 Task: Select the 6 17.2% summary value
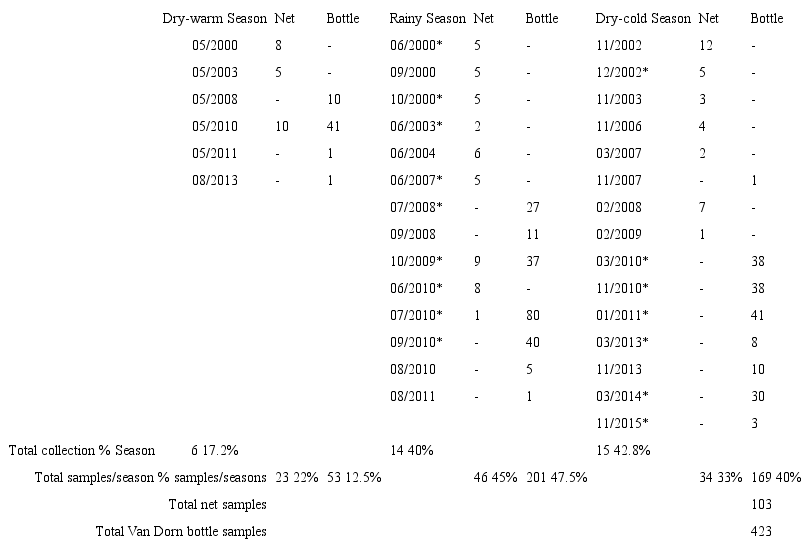pos(214,450)
